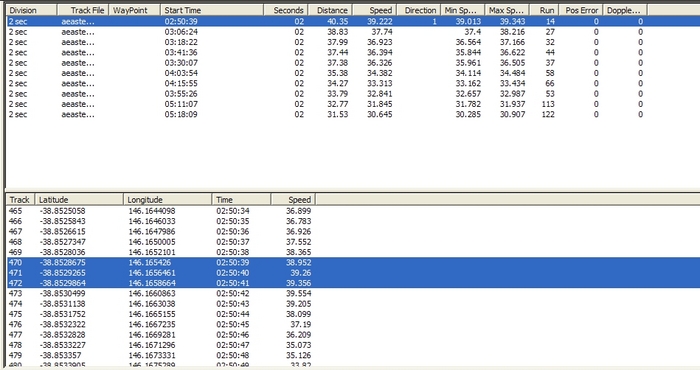Select the run starting at 04:15:55

[353, 83]
